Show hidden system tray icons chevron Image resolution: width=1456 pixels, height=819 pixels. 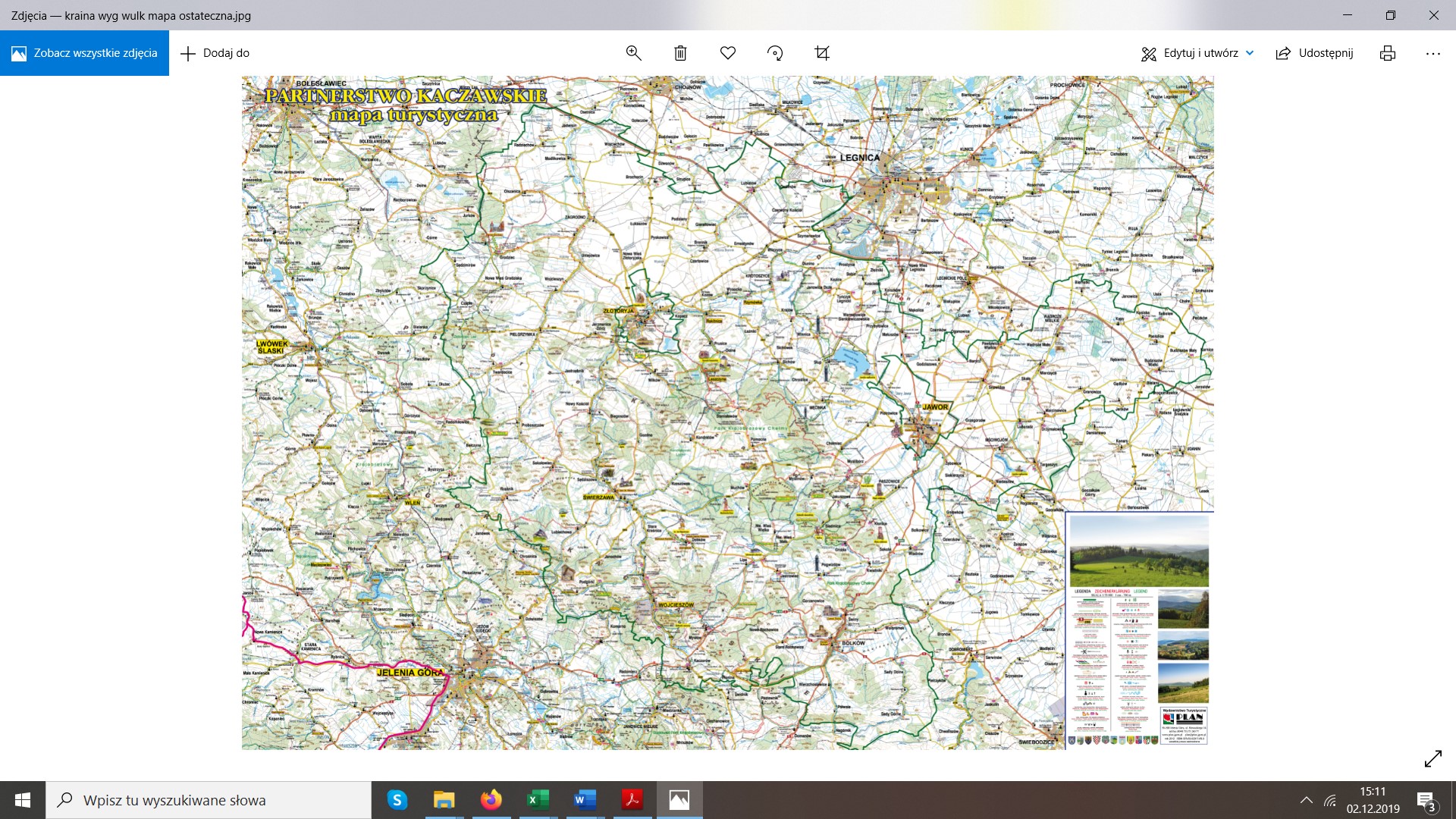(x=1306, y=800)
